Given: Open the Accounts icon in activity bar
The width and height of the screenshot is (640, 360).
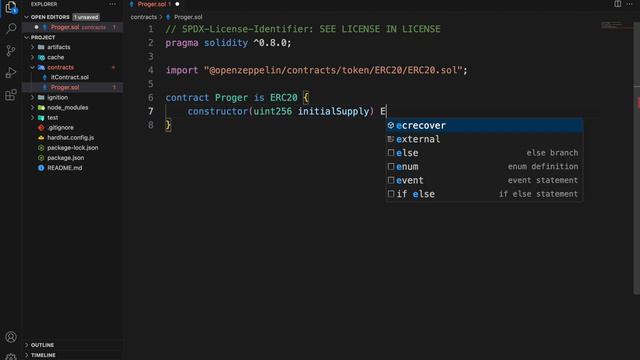Looking at the screenshot, I should coord(11,337).
